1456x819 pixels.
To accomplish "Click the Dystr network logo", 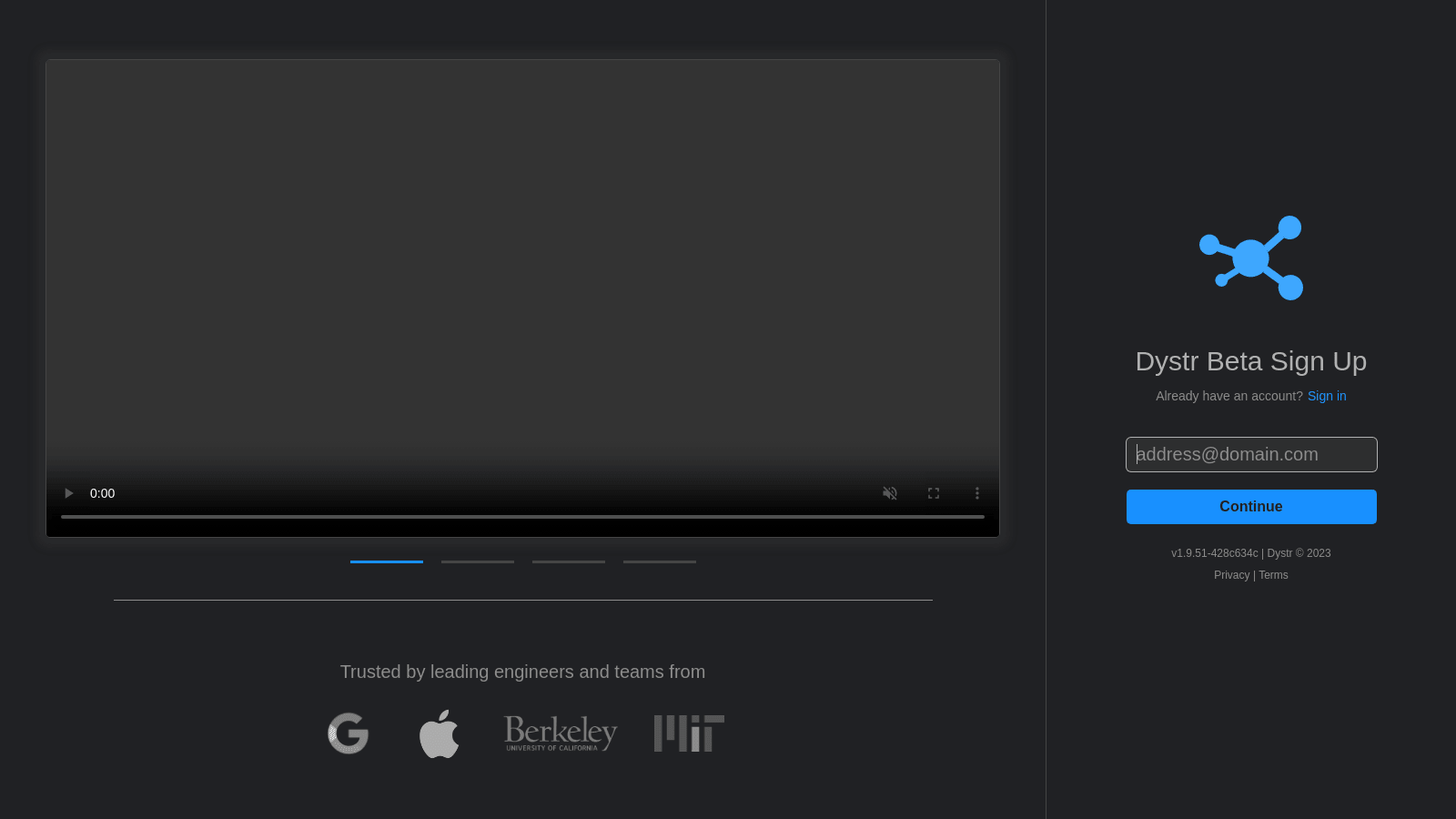I will click(1251, 258).
